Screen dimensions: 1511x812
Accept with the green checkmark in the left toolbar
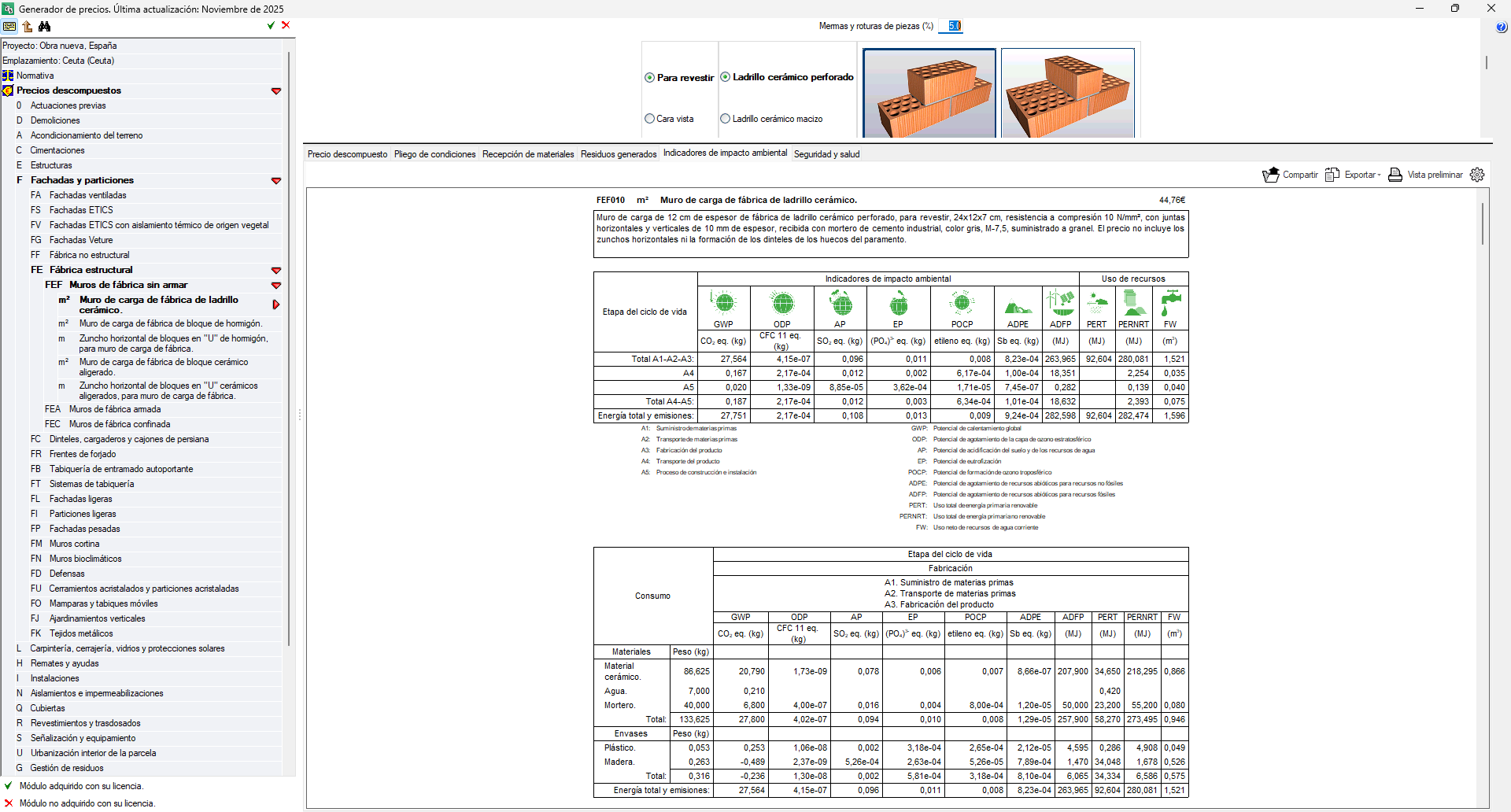(x=271, y=25)
